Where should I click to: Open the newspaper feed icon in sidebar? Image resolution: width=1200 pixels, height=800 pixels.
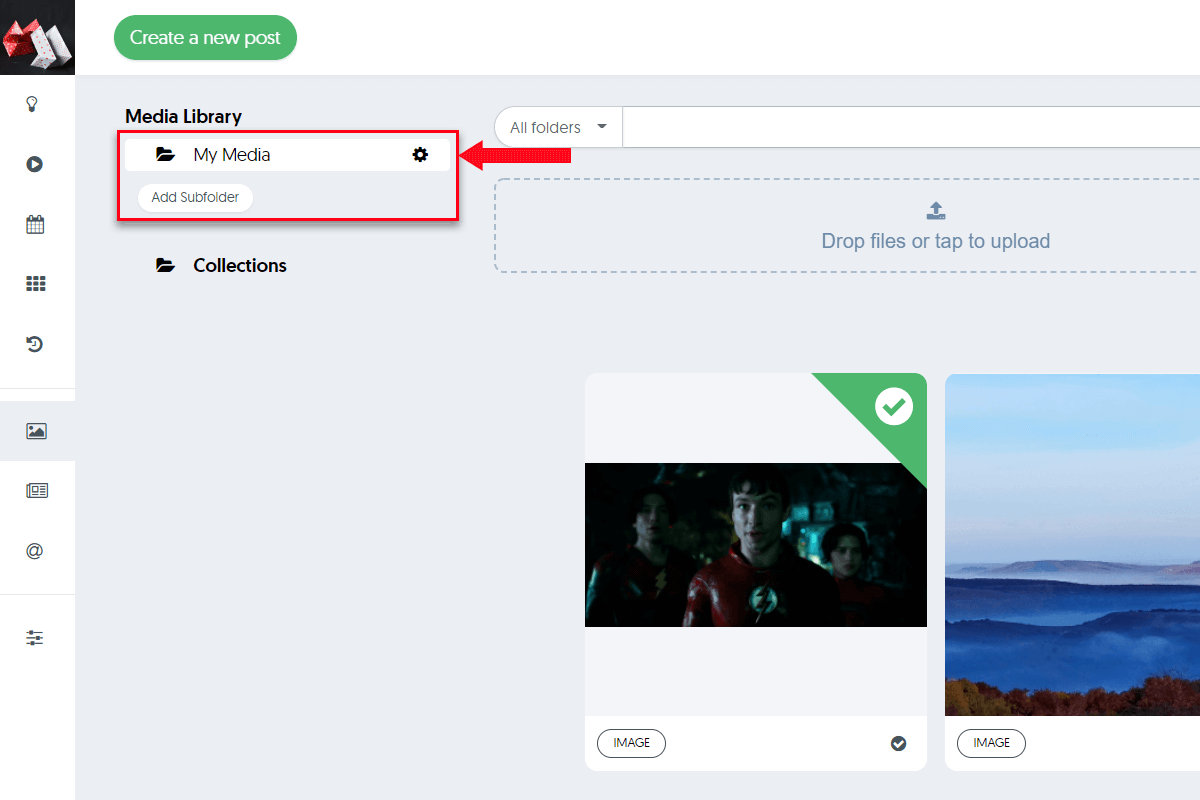tap(37, 491)
